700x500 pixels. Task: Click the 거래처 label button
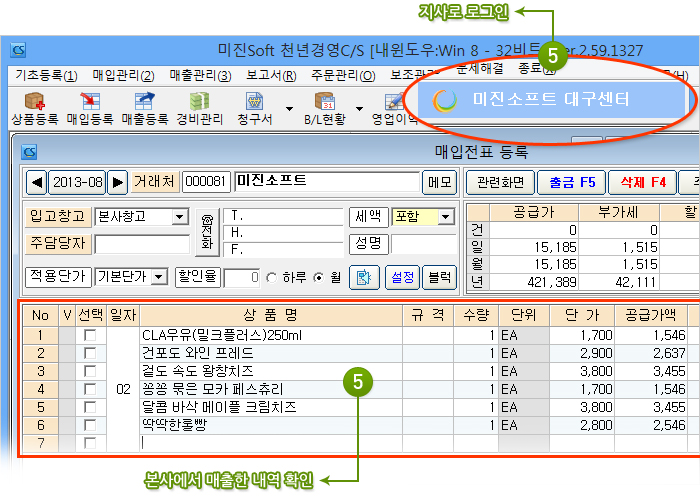[x=154, y=182]
